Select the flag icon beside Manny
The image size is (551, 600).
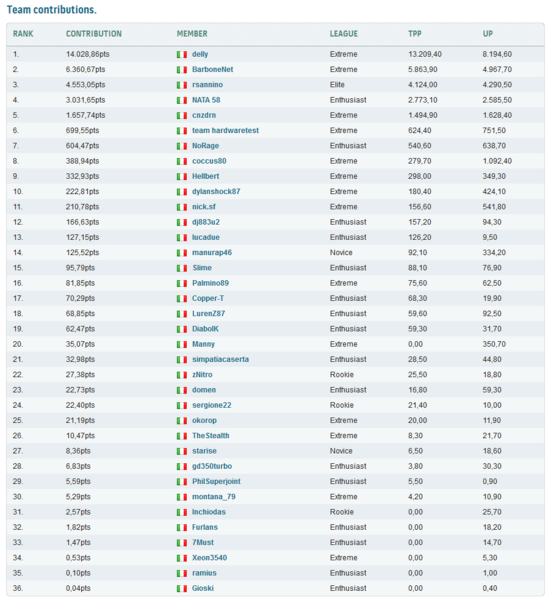tap(182, 345)
